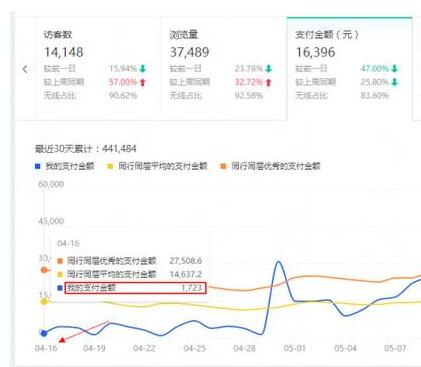
Task: Click the payment amount value 16,396
Action: [x=315, y=52]
